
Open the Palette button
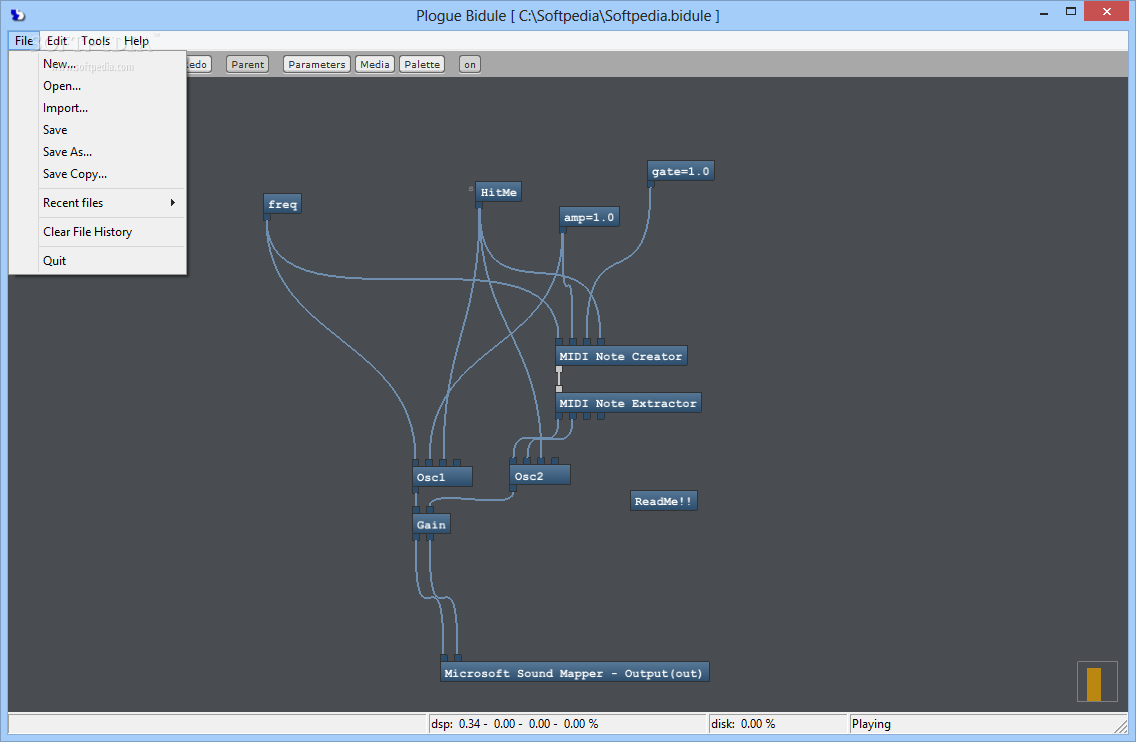point(422,64)
